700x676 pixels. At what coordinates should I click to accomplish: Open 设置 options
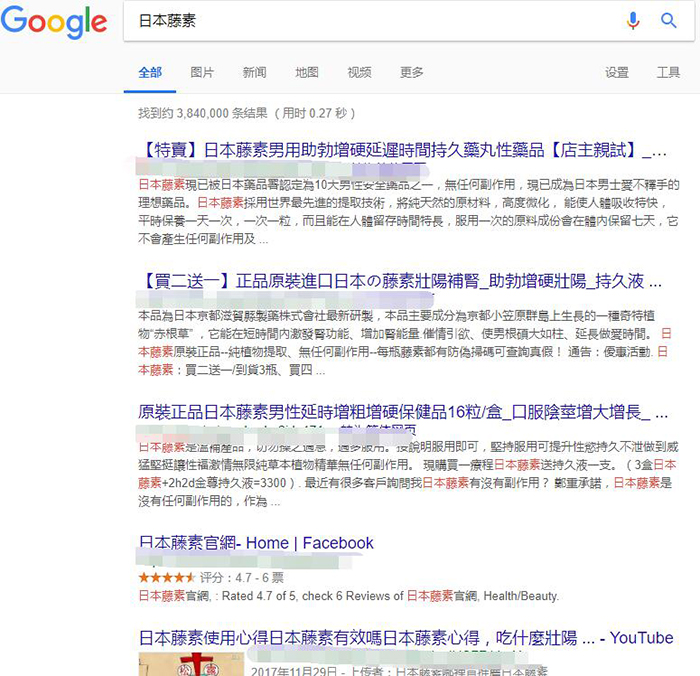(617, 72)
